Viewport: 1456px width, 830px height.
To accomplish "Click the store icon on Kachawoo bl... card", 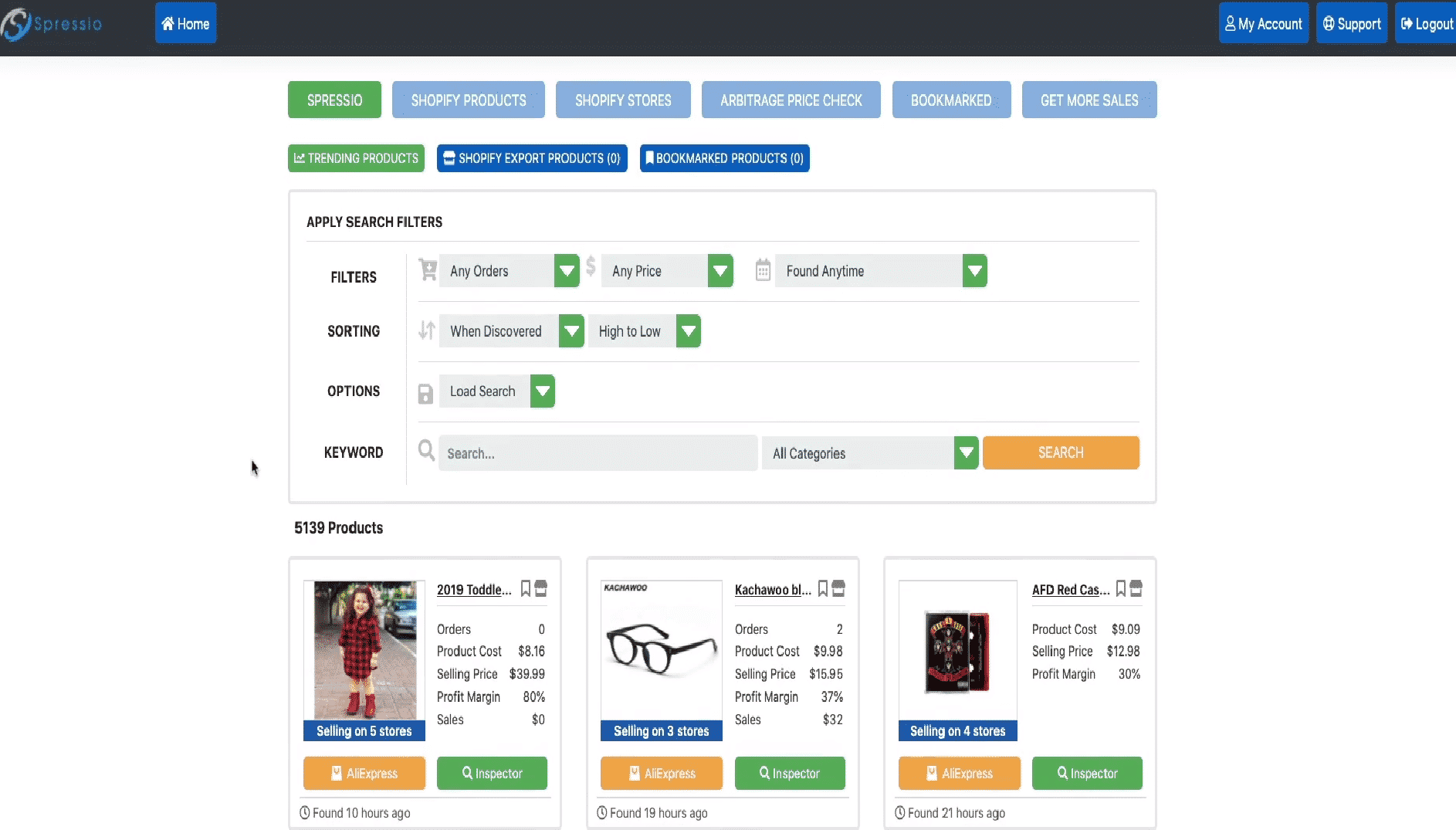I will click(x=838, y=588).
